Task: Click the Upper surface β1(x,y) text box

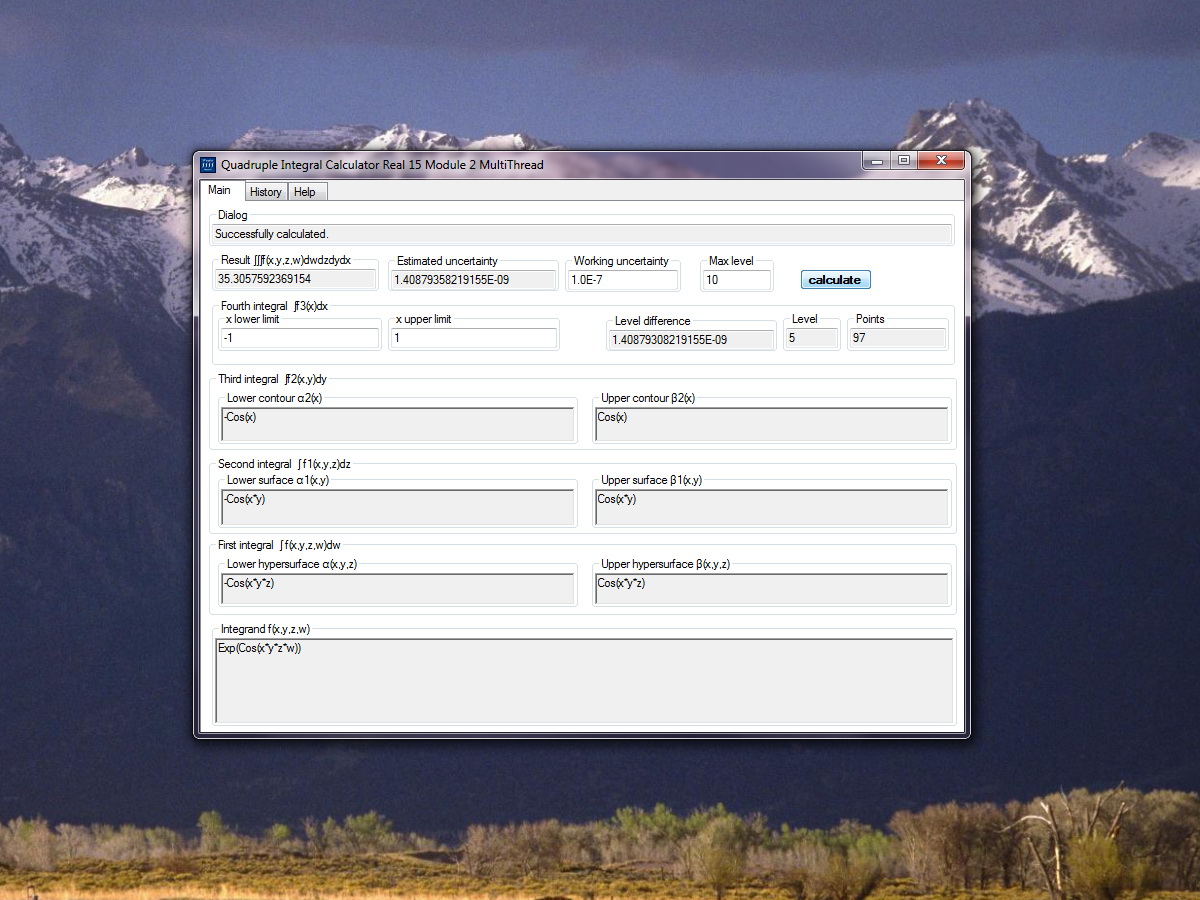Action: [x=771, y=507]
